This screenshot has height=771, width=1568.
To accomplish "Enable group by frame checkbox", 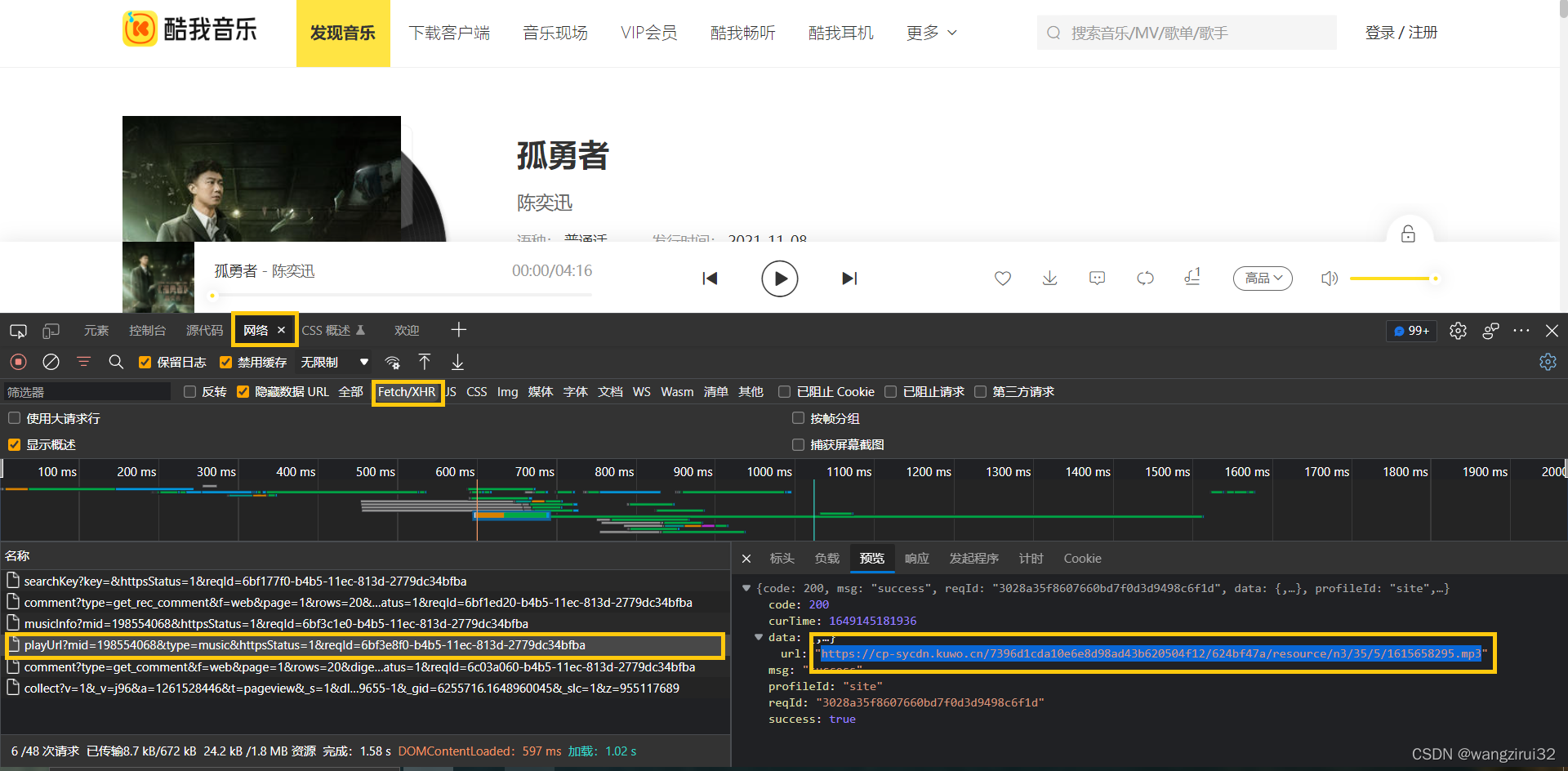I will 799,418.
